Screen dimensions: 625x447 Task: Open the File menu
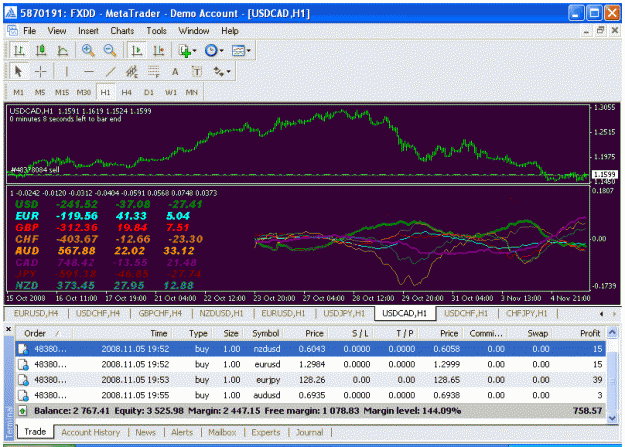(x=29, y=31)
